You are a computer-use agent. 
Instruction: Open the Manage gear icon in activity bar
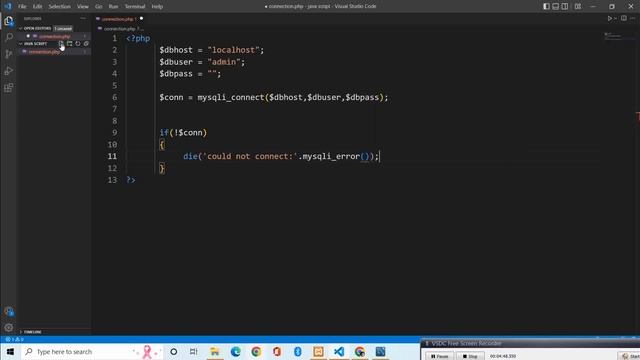tap(9, 327)
